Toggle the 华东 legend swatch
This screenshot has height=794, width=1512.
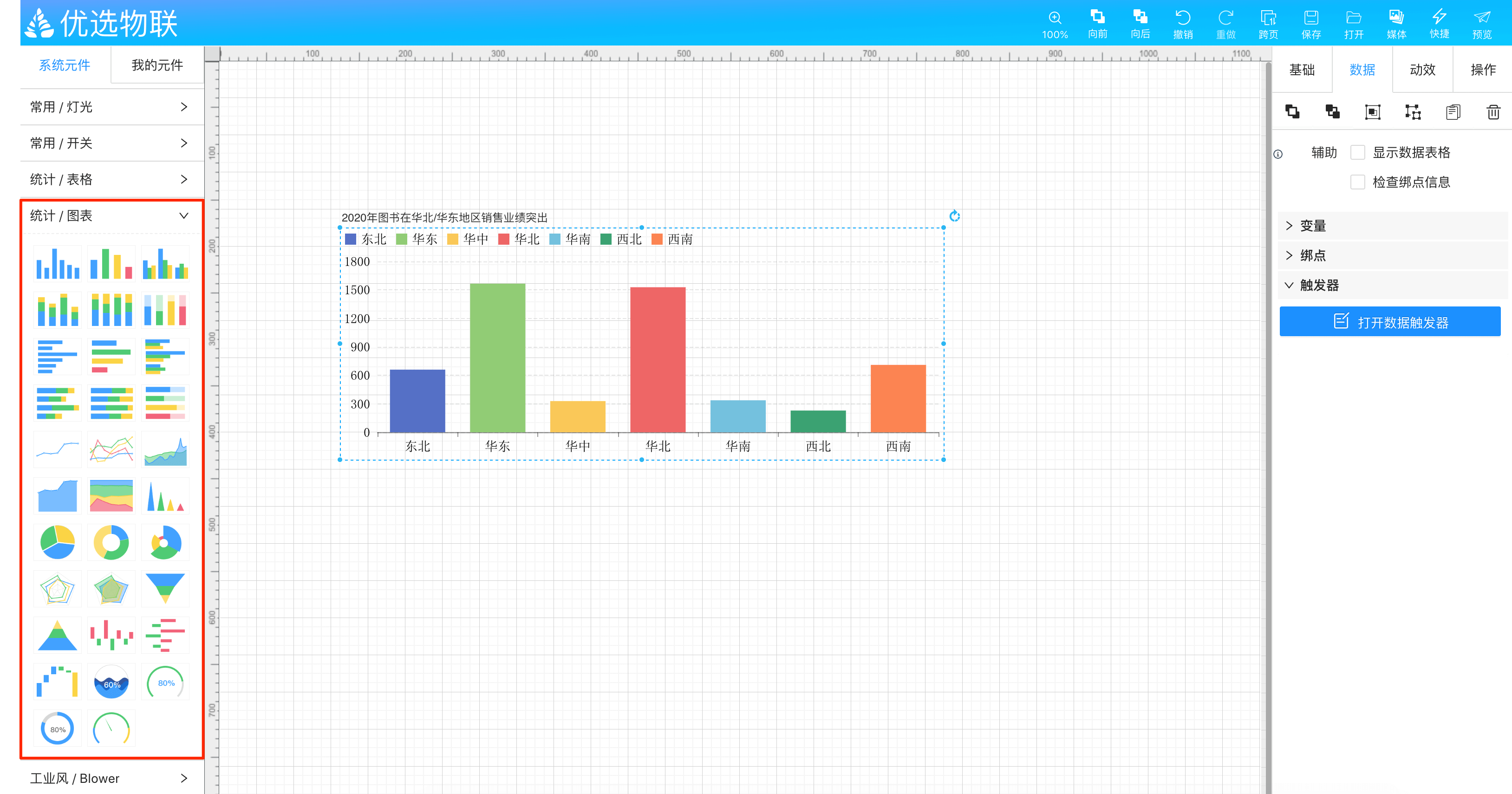point(402,239)
